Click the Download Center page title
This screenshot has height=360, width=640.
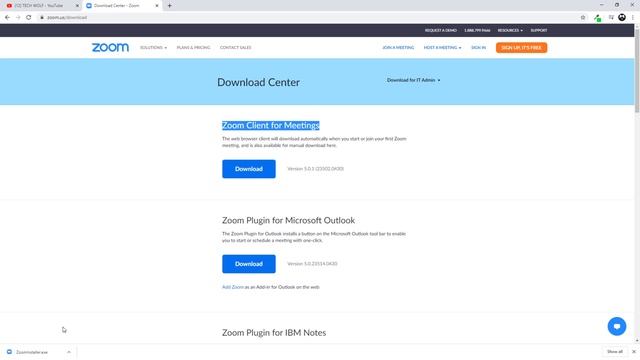pyautogui.click(x=258, y=82)
